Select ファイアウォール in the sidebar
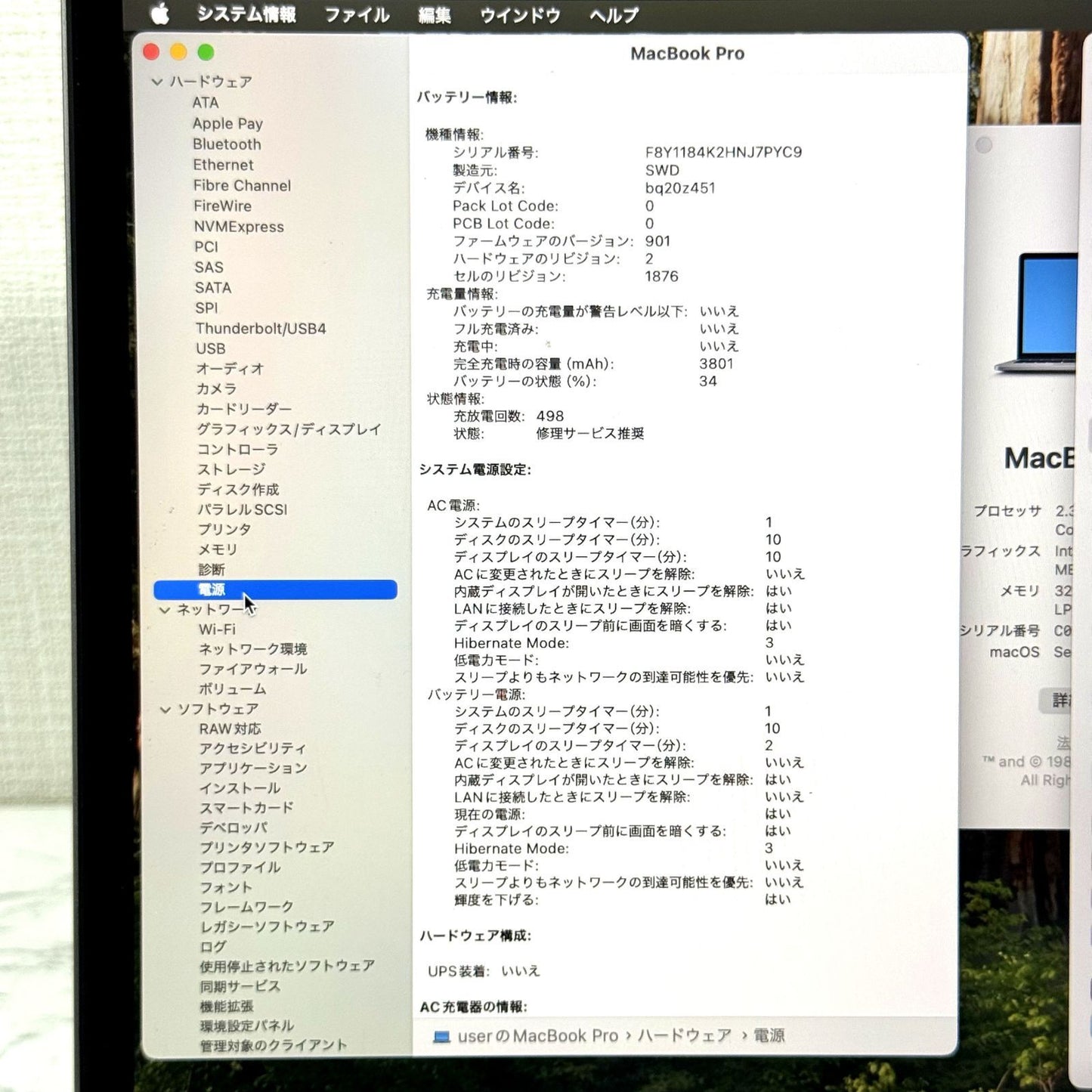 253,670
